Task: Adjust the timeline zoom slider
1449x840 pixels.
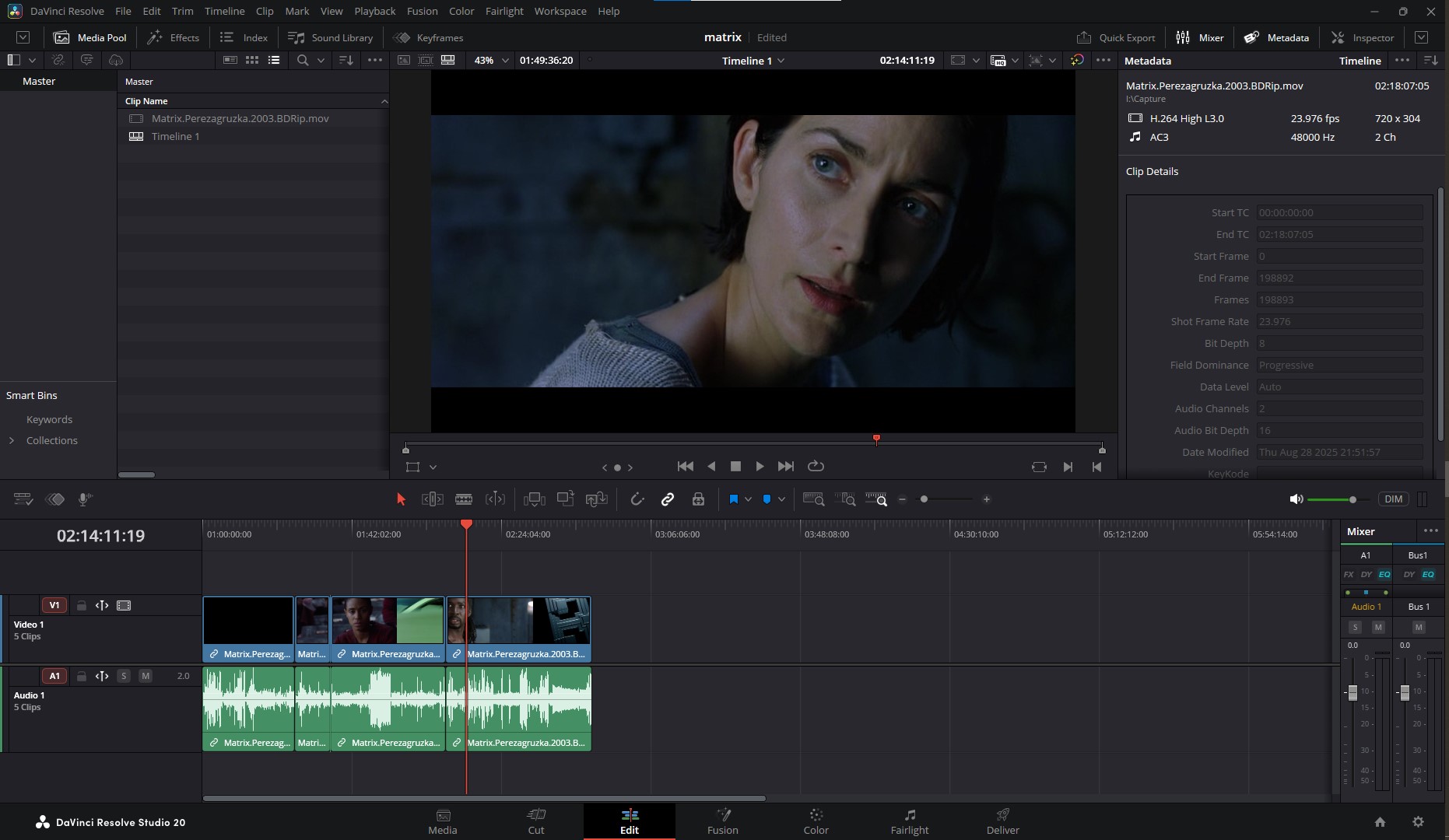Action: tap(924, 499)
